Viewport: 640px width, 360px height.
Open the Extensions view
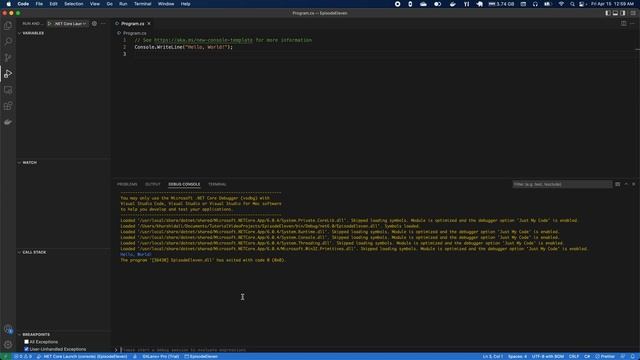coord(8,106)
